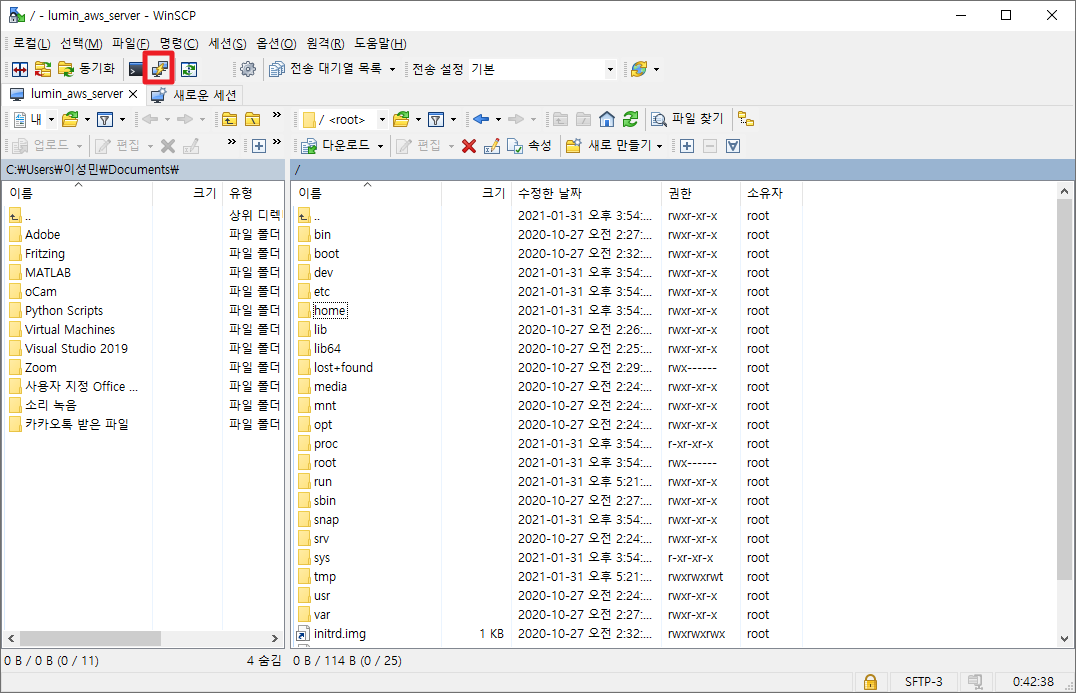Click the remote blue back arrow
The image size is (1076, 693).
(x=481, y=120)
